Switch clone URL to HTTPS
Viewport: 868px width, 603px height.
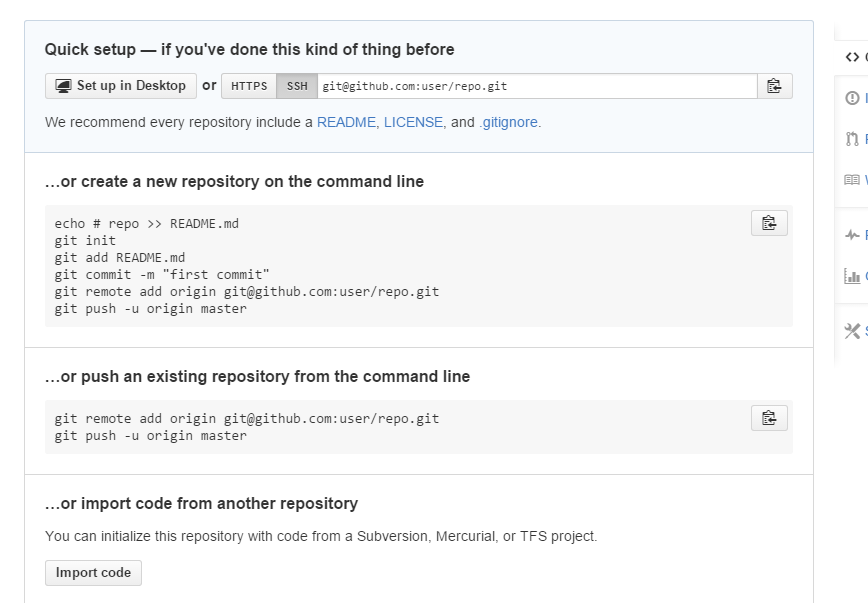click(249, 86)
